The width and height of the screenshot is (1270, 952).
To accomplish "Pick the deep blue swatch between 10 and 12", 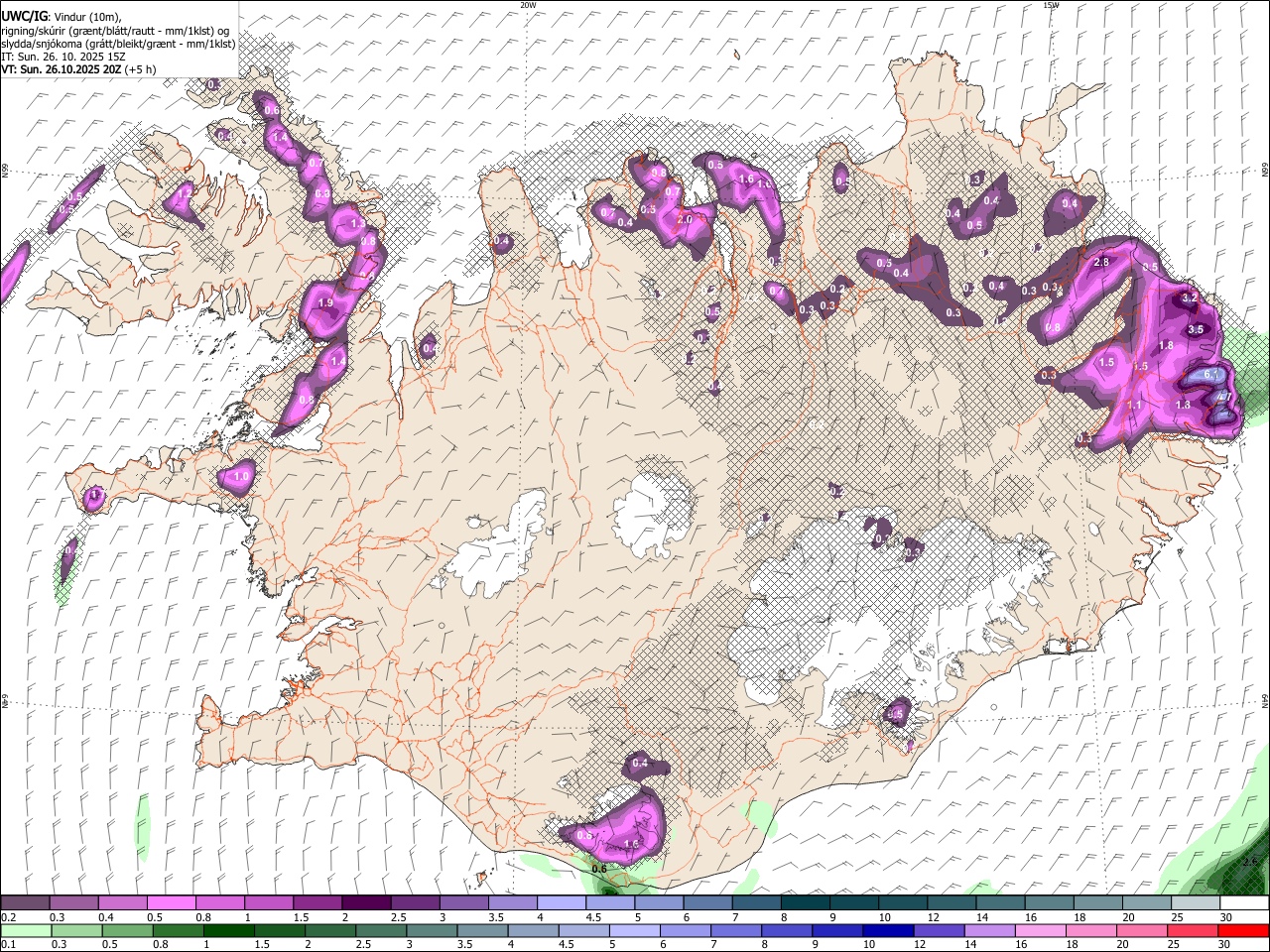I will click(888, 931).
